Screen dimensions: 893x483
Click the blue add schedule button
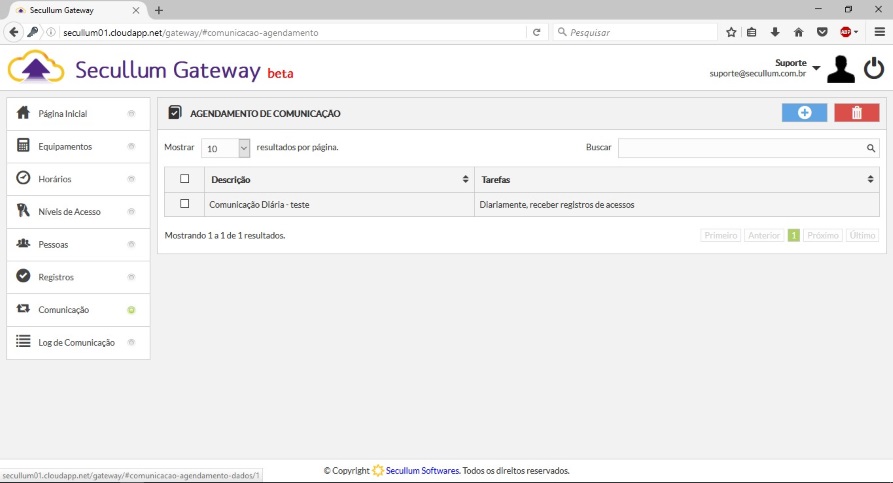click(804, 113)
